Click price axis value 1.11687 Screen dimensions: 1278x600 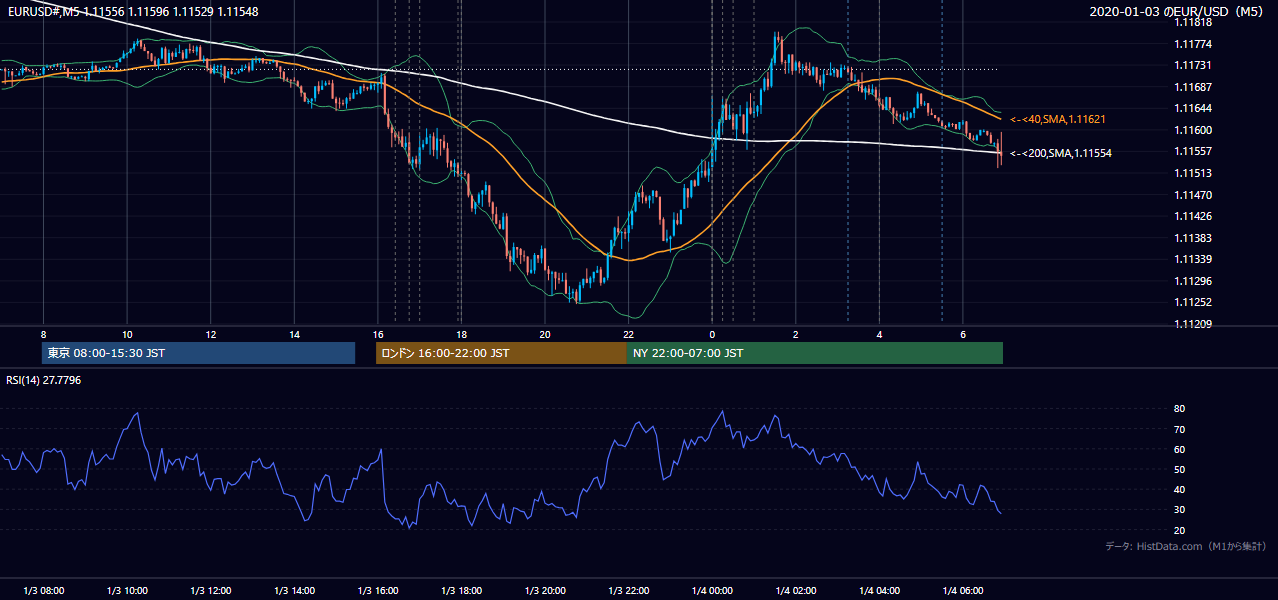[1193, 87]
